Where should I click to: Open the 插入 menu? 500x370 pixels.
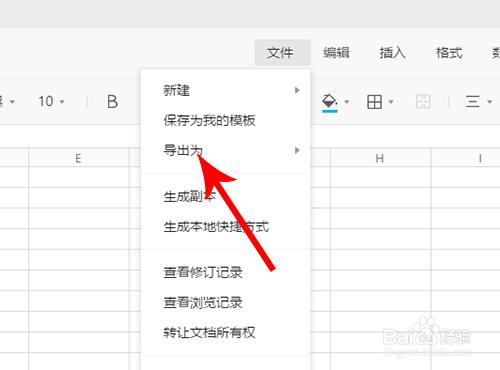tap(392, 53)
